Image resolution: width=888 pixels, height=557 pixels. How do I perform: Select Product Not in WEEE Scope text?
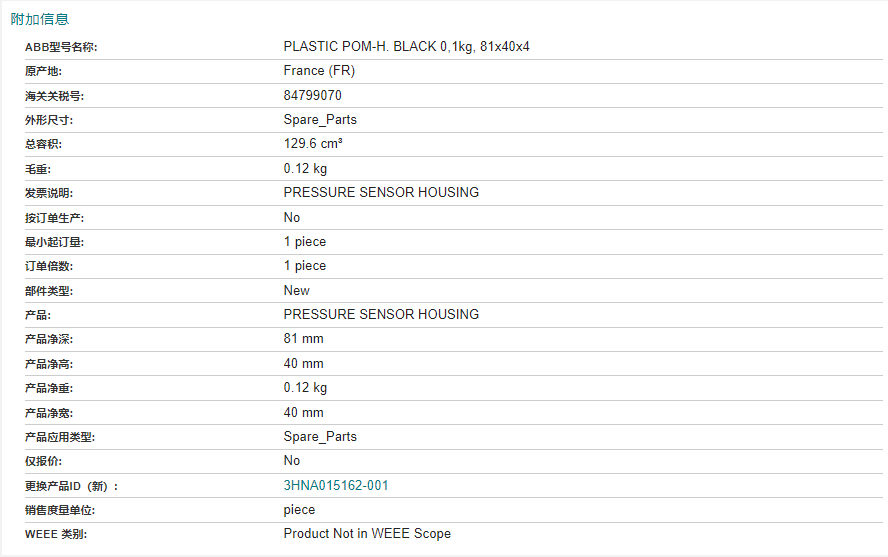pos(367,534)
